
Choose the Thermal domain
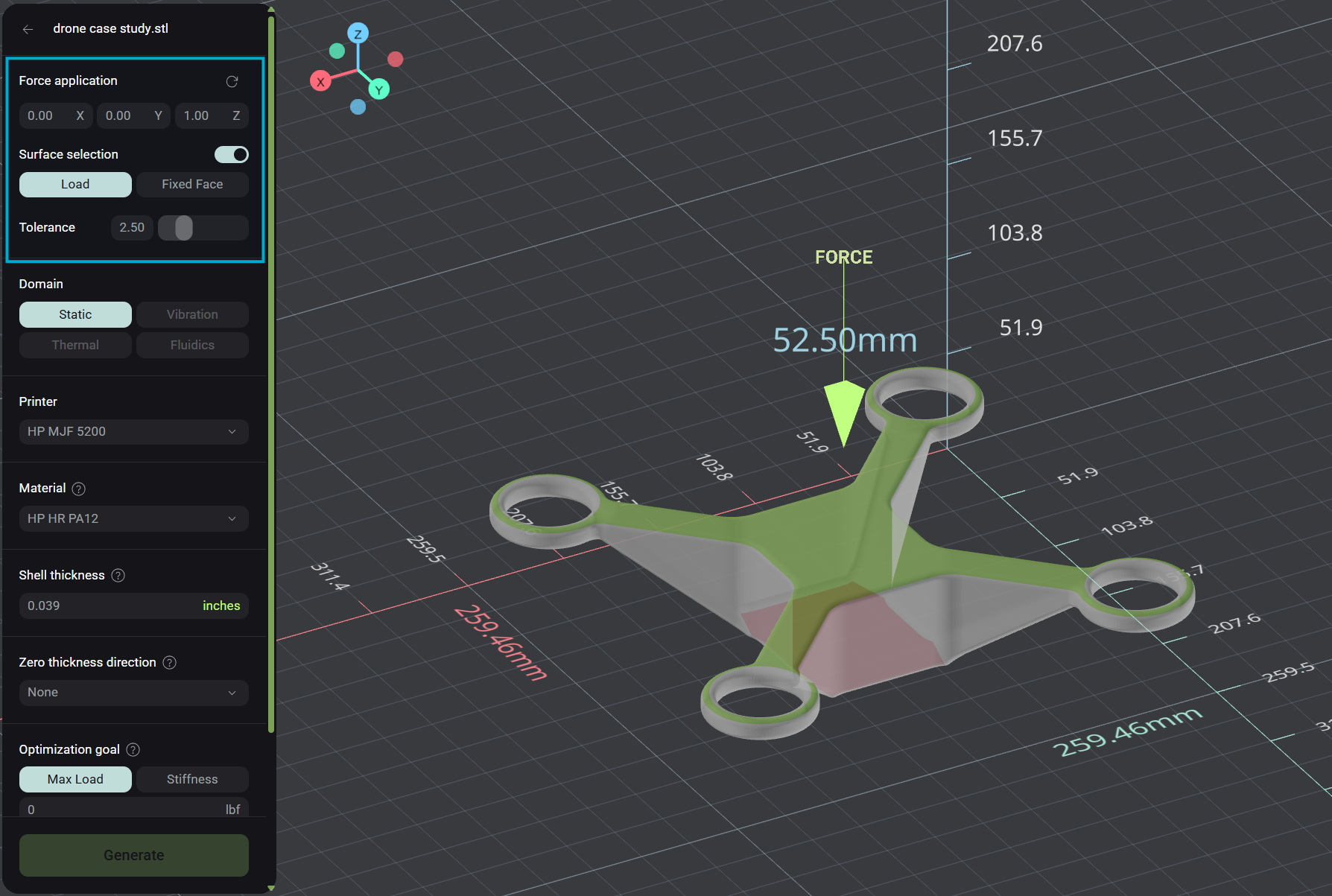click(x=75, y=346)
